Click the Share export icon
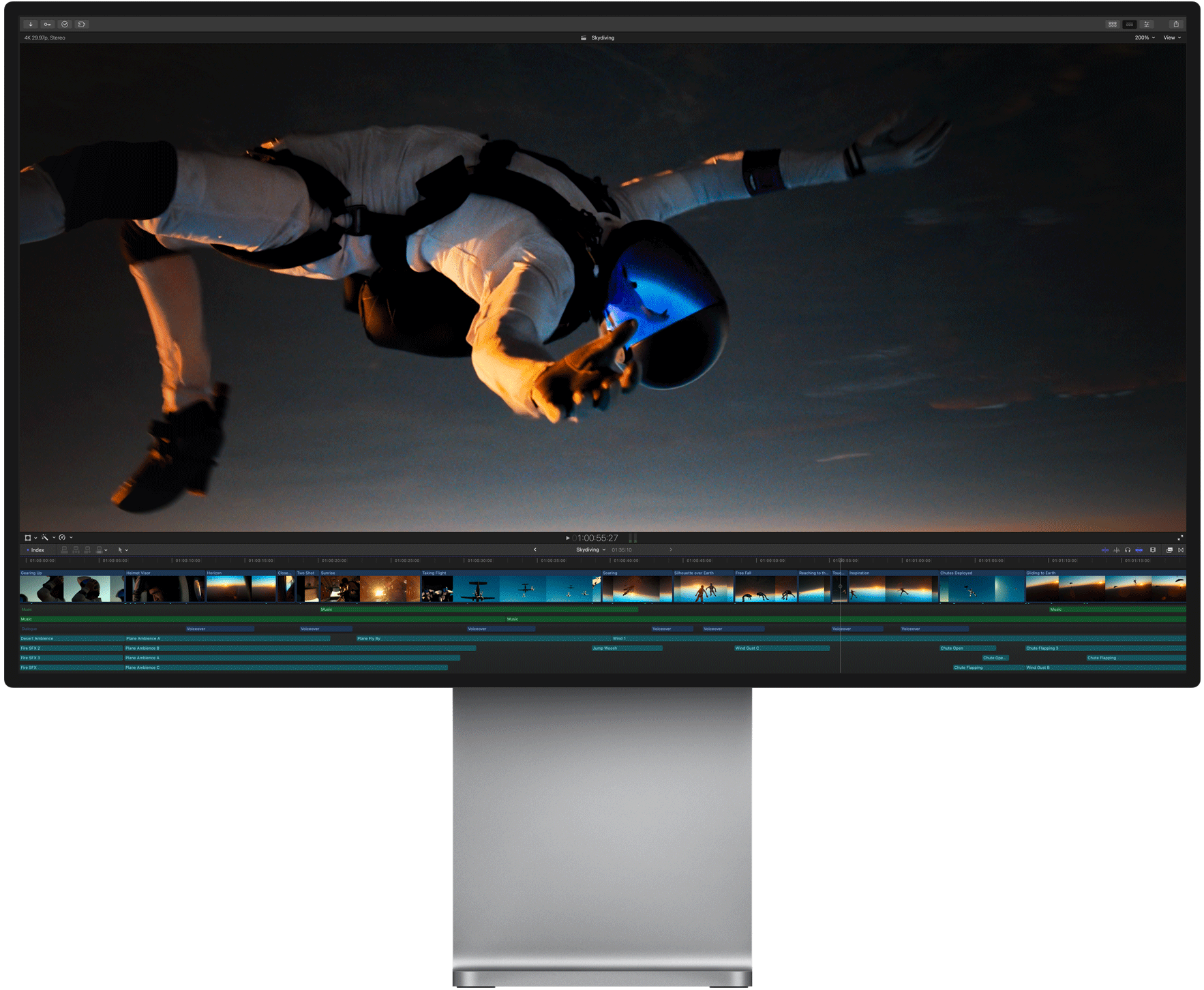 point(1175,25)
